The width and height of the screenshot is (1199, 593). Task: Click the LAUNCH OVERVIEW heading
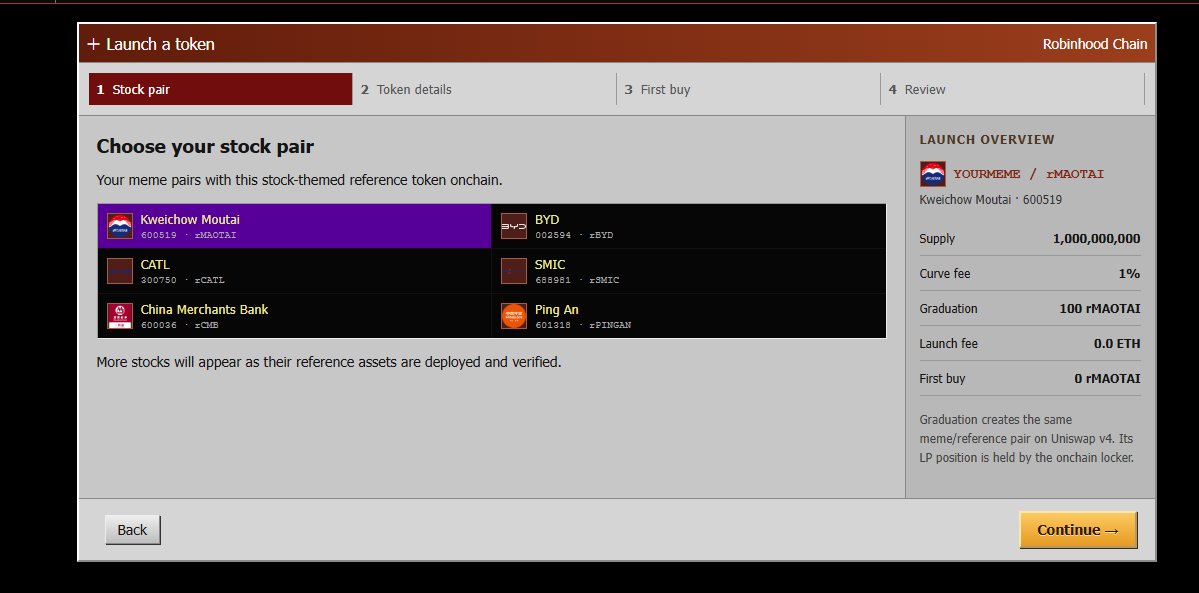pos(986,140)
